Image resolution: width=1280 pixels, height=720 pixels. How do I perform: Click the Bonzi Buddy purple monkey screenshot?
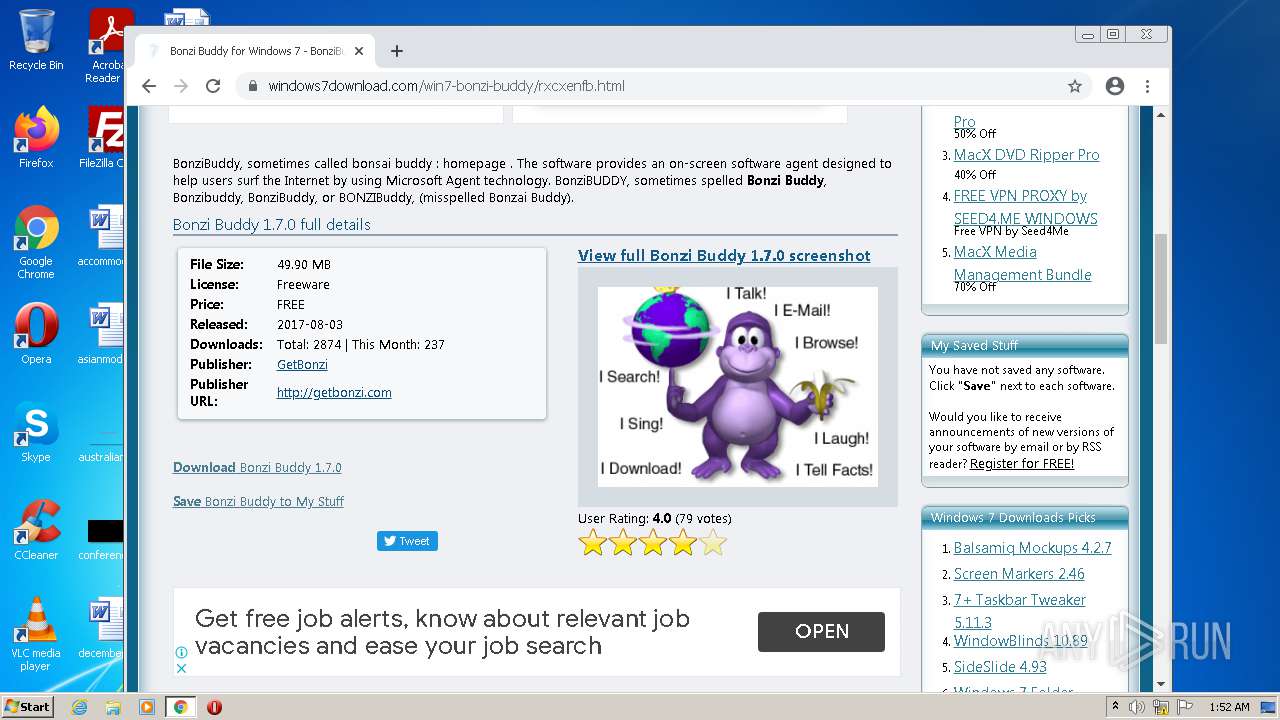point(738,387)
